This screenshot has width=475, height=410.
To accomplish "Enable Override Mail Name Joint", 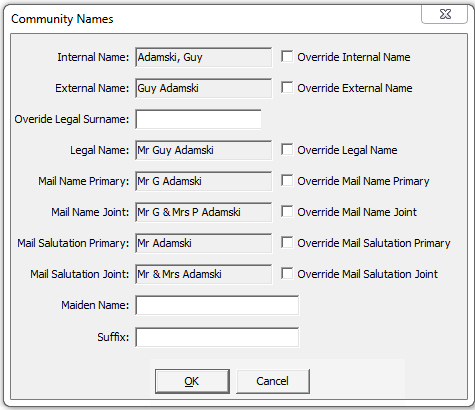I will 287,212.
